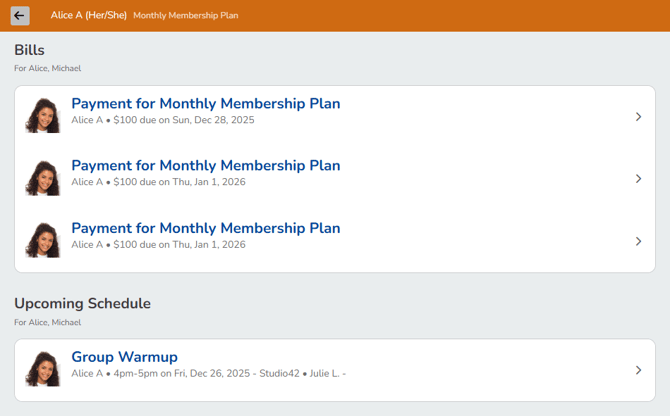Click Monthly Membership Plan in the top bar
The width and height of the screenshot is (670, 416).
tap(185, 16)
